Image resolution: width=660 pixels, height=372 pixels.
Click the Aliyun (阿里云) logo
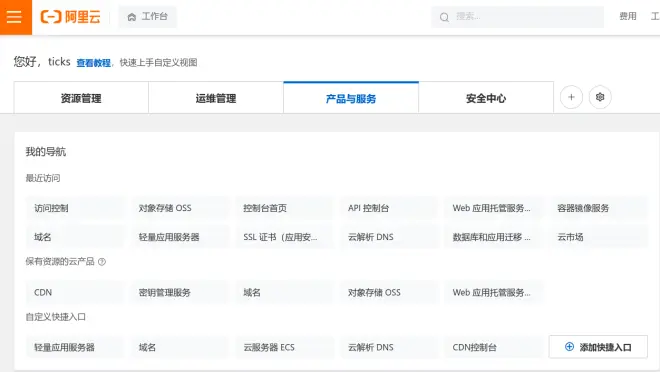(70, 17)
